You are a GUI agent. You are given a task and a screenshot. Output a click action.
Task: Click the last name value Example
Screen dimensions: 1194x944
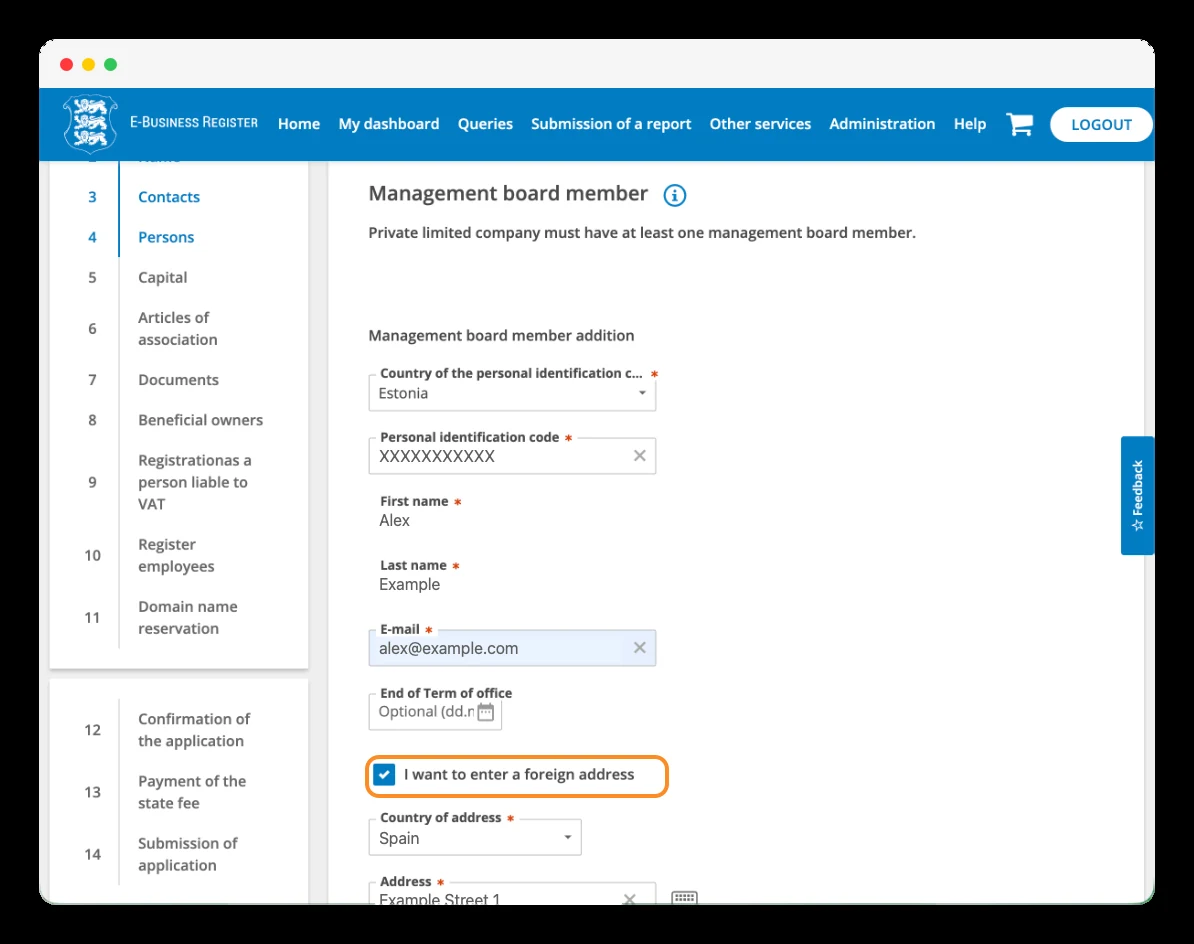pyautogui.click(x=410, y=585)
